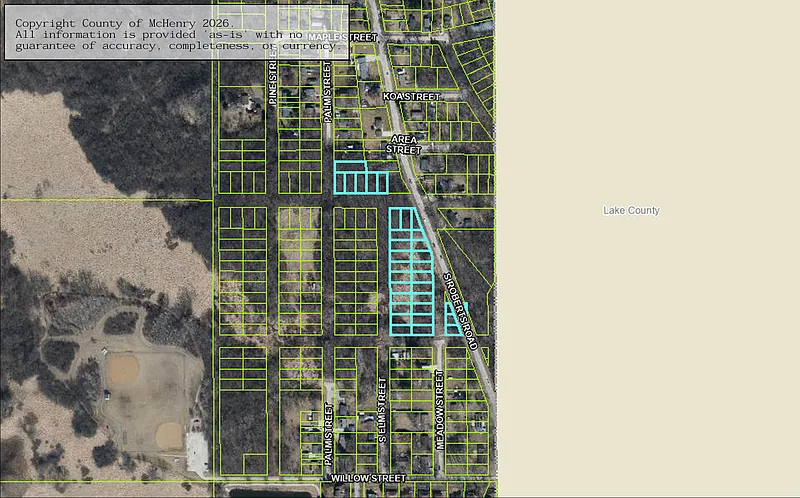The height and width of the screenshot is (498, 800).
Task: Select the Meadow Street label
Action: click(x=439, y=409)
